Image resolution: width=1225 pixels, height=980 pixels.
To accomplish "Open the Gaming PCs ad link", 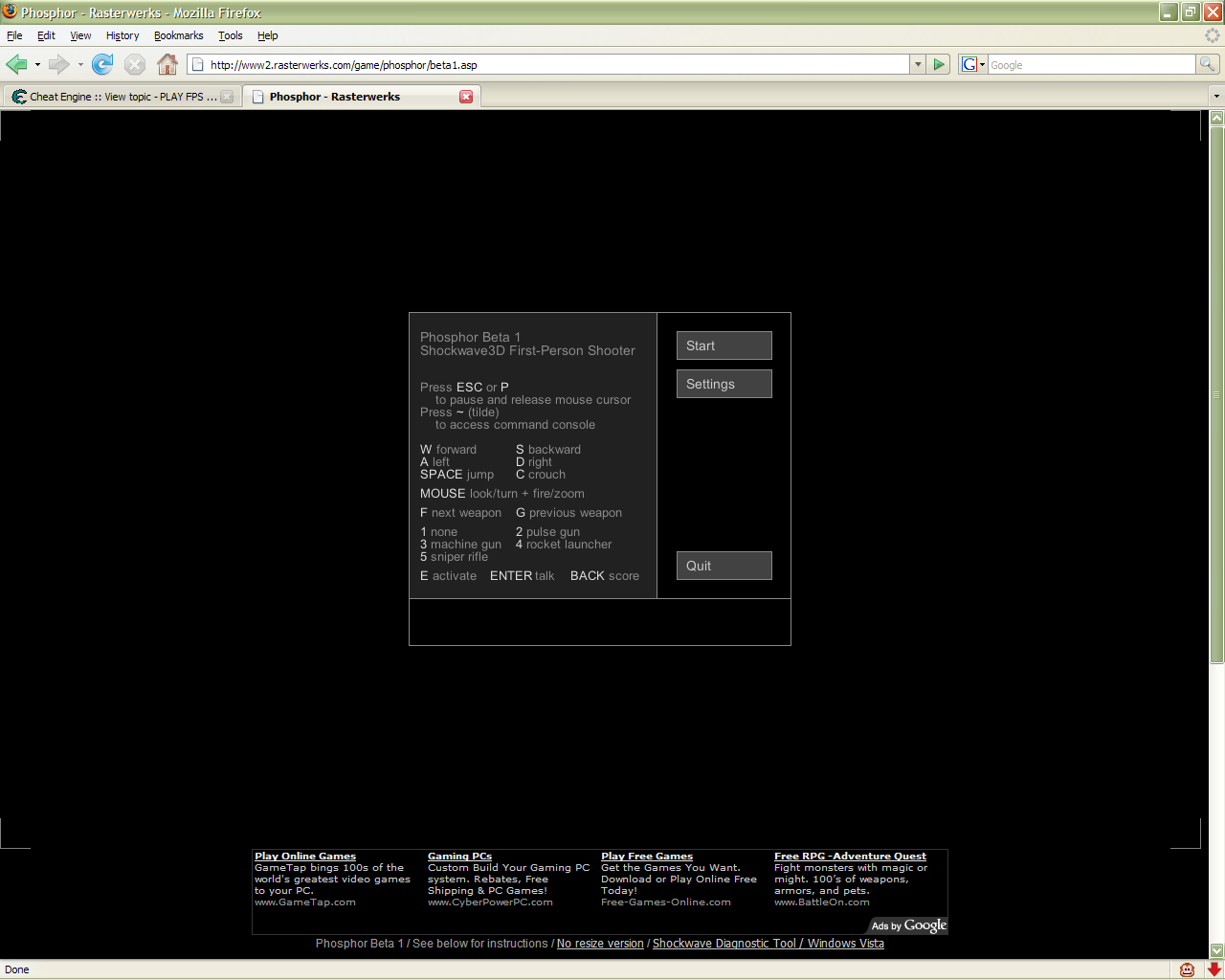I will [459, 857].
